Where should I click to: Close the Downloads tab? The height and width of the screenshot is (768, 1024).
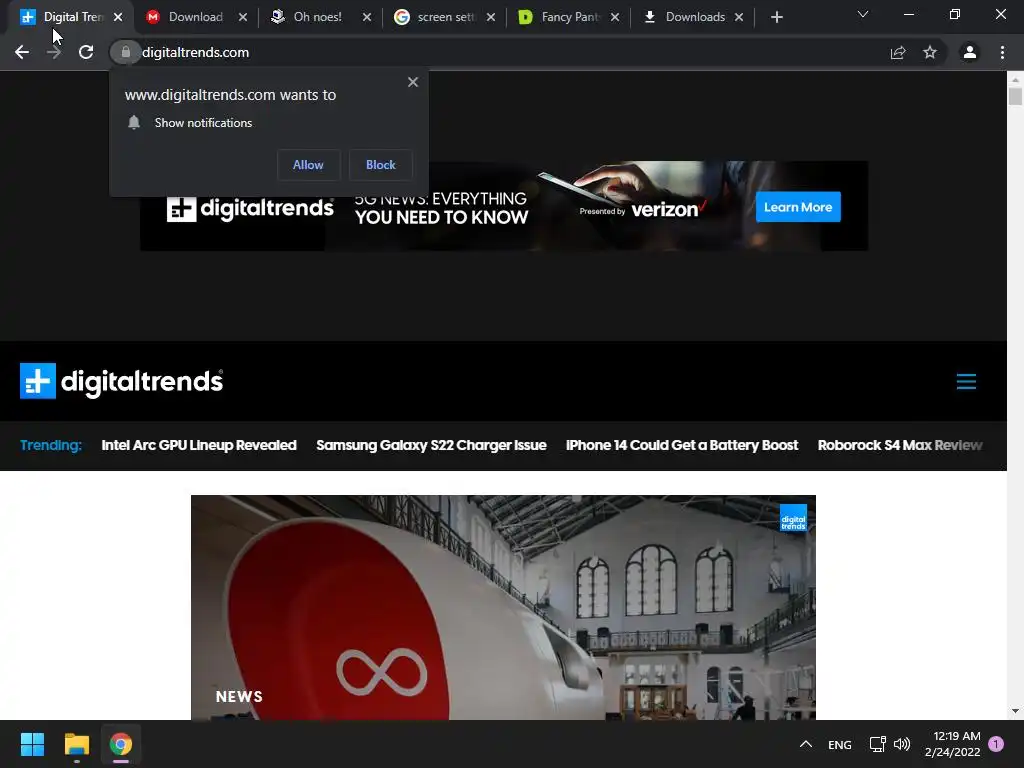tap(739, 17)
